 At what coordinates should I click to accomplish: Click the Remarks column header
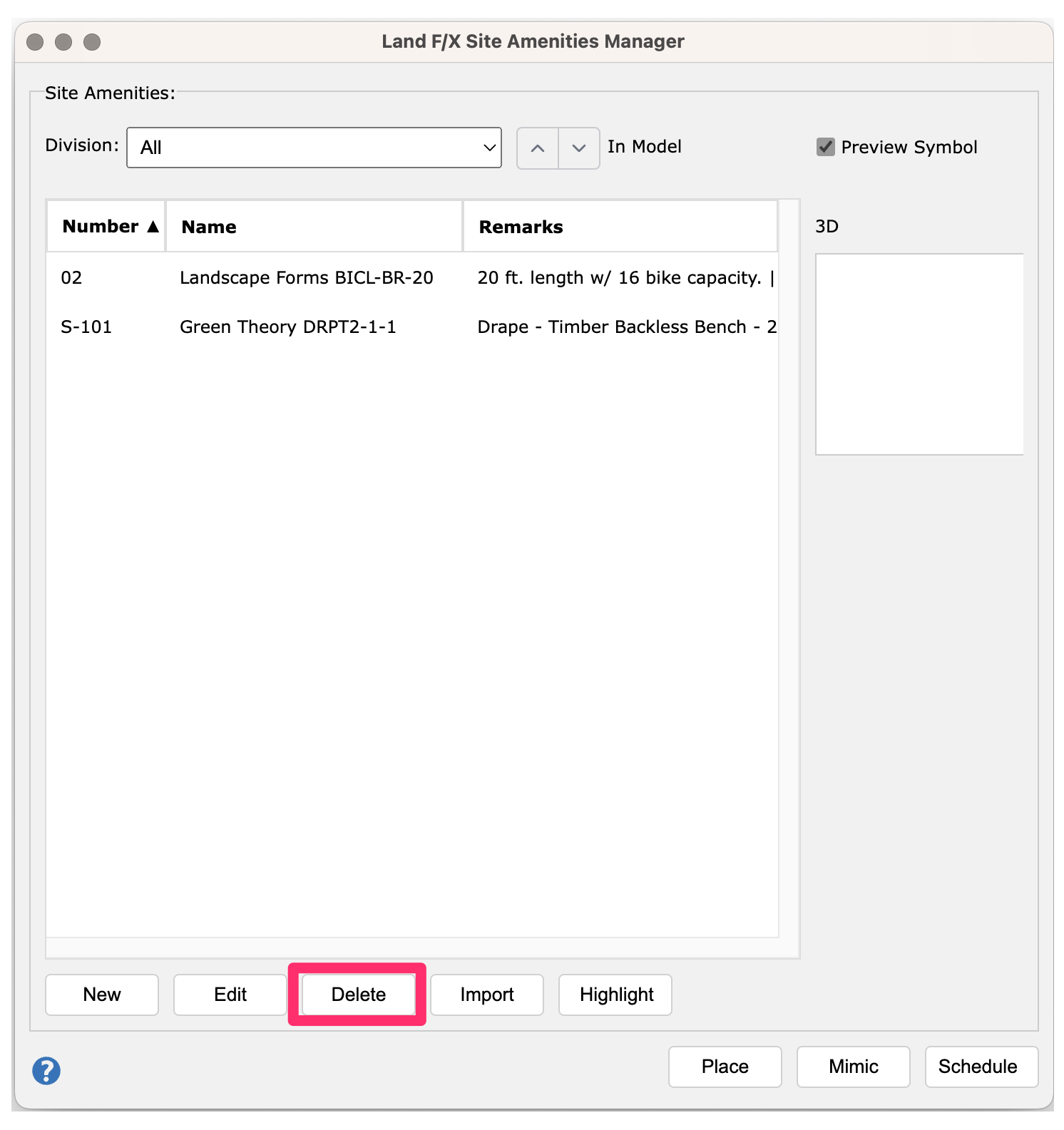619,227
